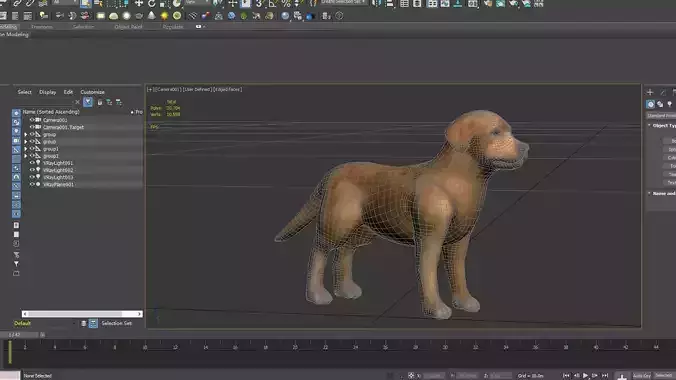Open Select by Name dialog
Screen dimensions: 676x380
pos(98,3)
